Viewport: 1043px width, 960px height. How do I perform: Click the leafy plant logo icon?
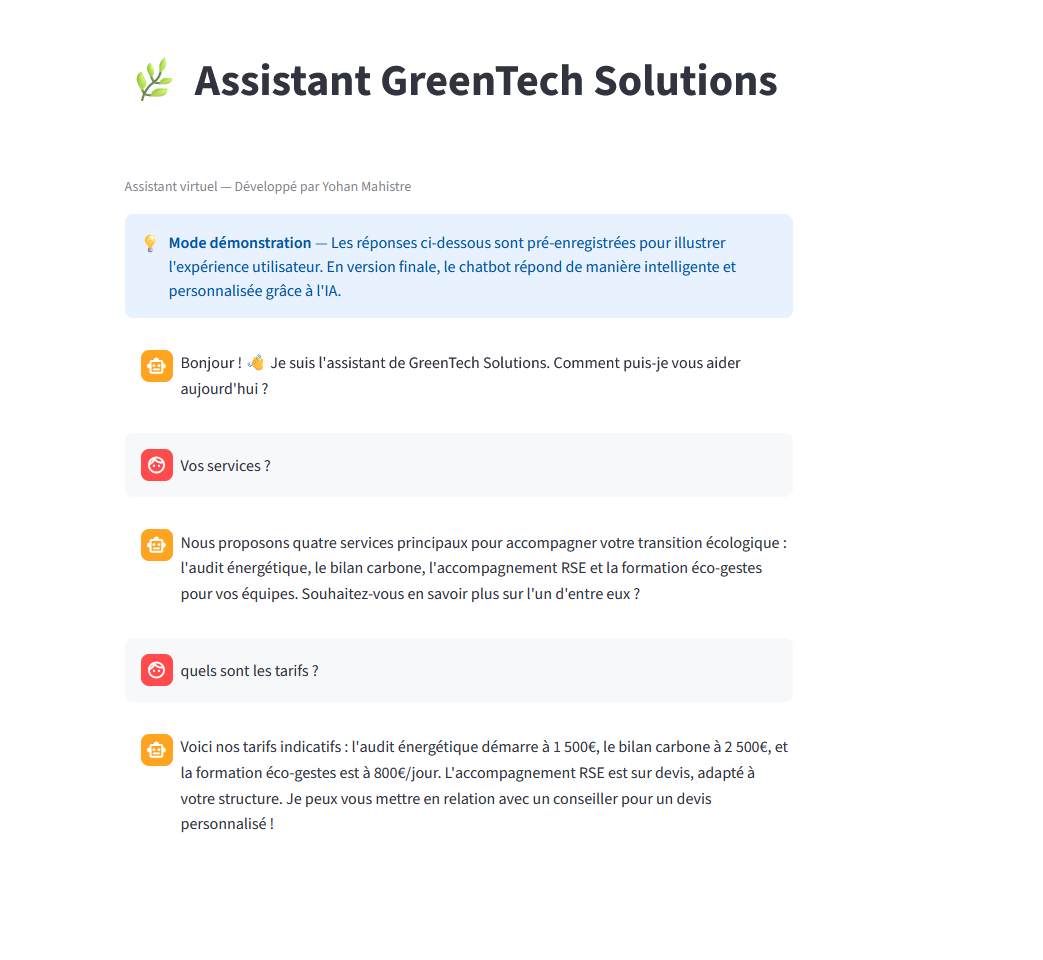point(153,78)
